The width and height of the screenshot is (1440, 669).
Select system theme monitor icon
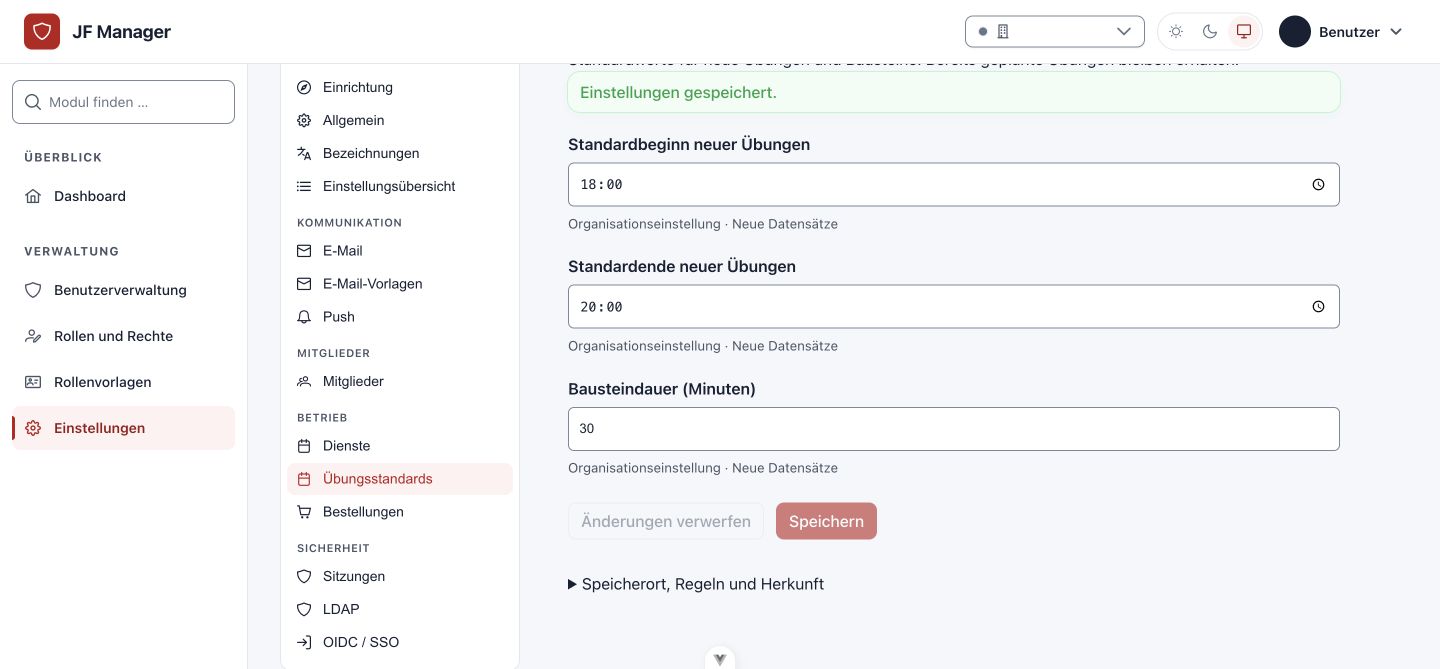coord(1244,32)
